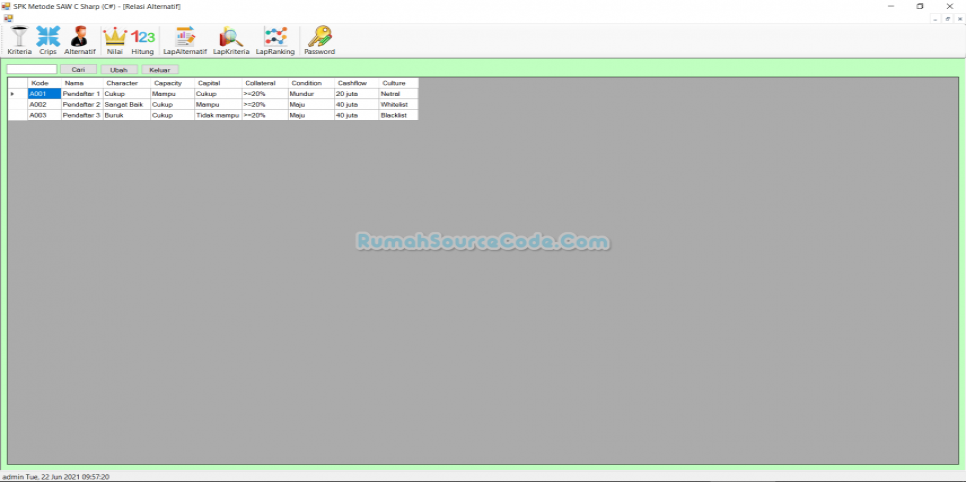Focus the search text field
The image size is (966, 482).
32,70
